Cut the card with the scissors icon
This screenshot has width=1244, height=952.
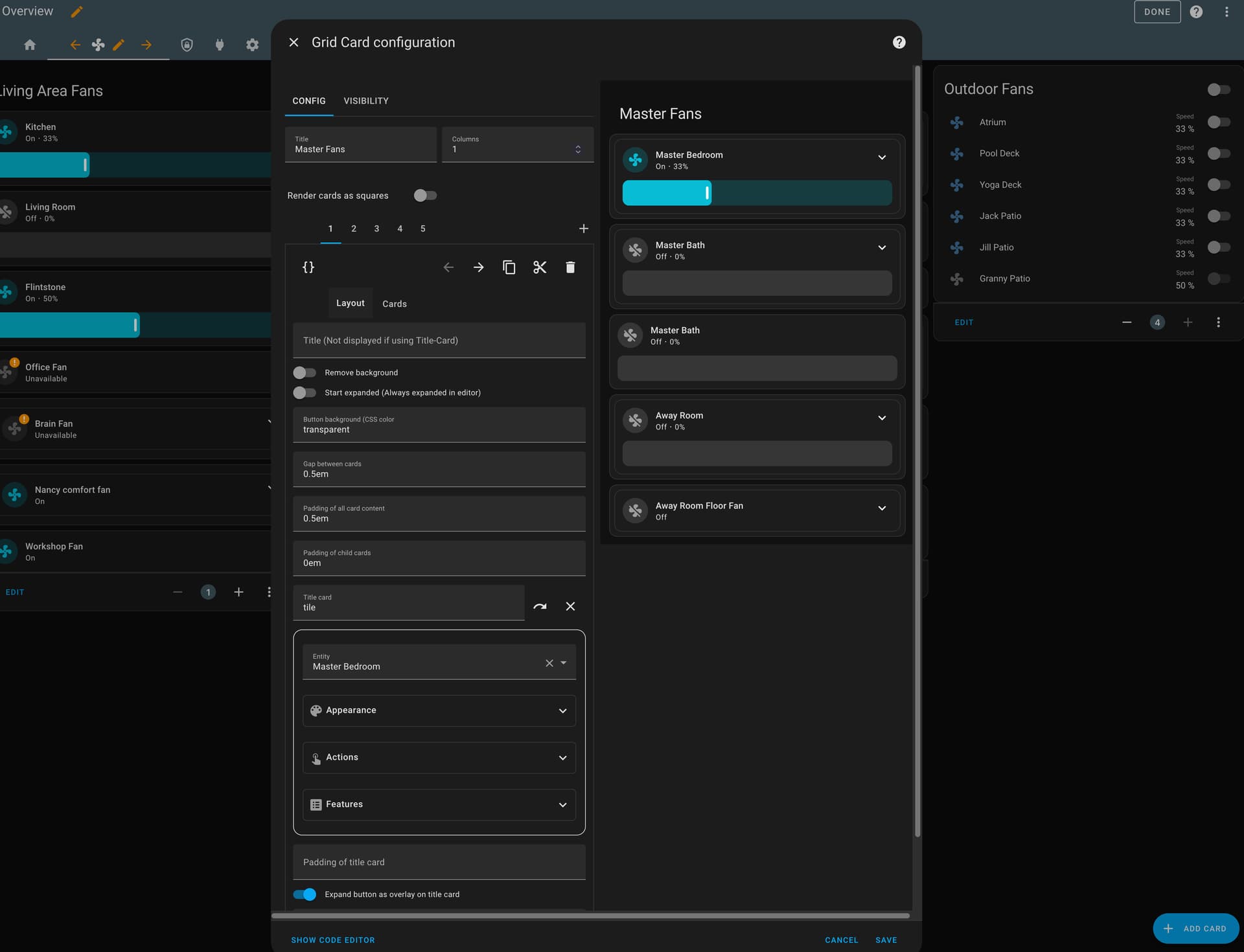pyautogui.click(x=540, y=267)
